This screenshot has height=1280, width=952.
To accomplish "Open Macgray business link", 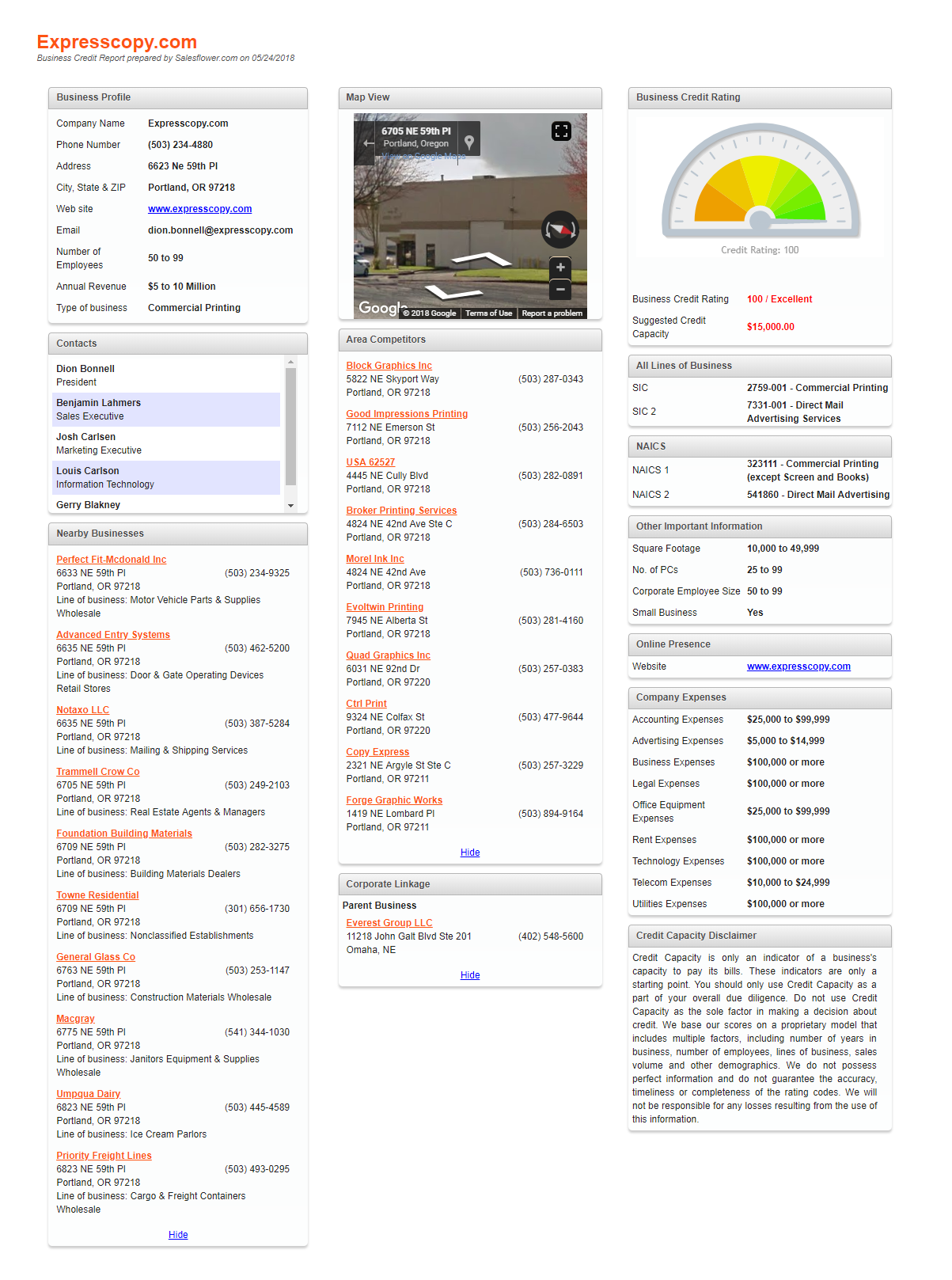I will pos(75,1019).
